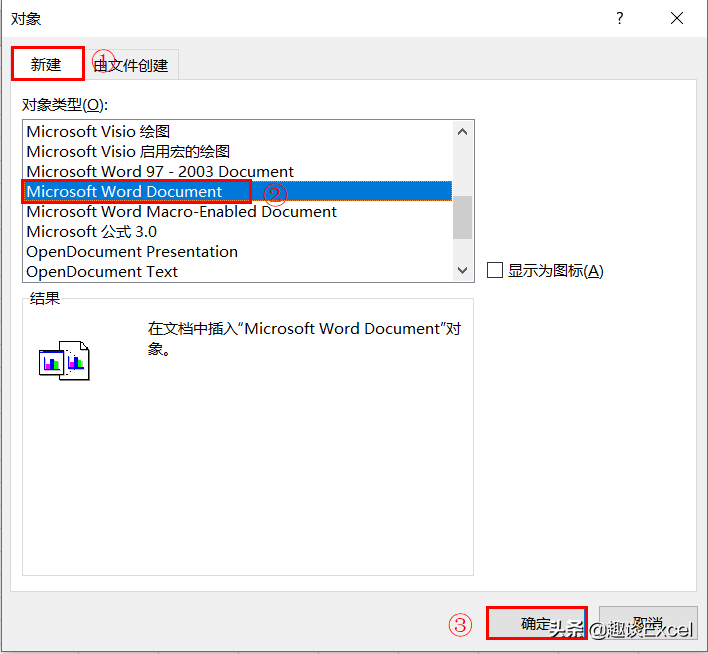Viewport: 708px width, 654px height.
Task: Select Microsoft Word Document entry
Action: point(238,192)
